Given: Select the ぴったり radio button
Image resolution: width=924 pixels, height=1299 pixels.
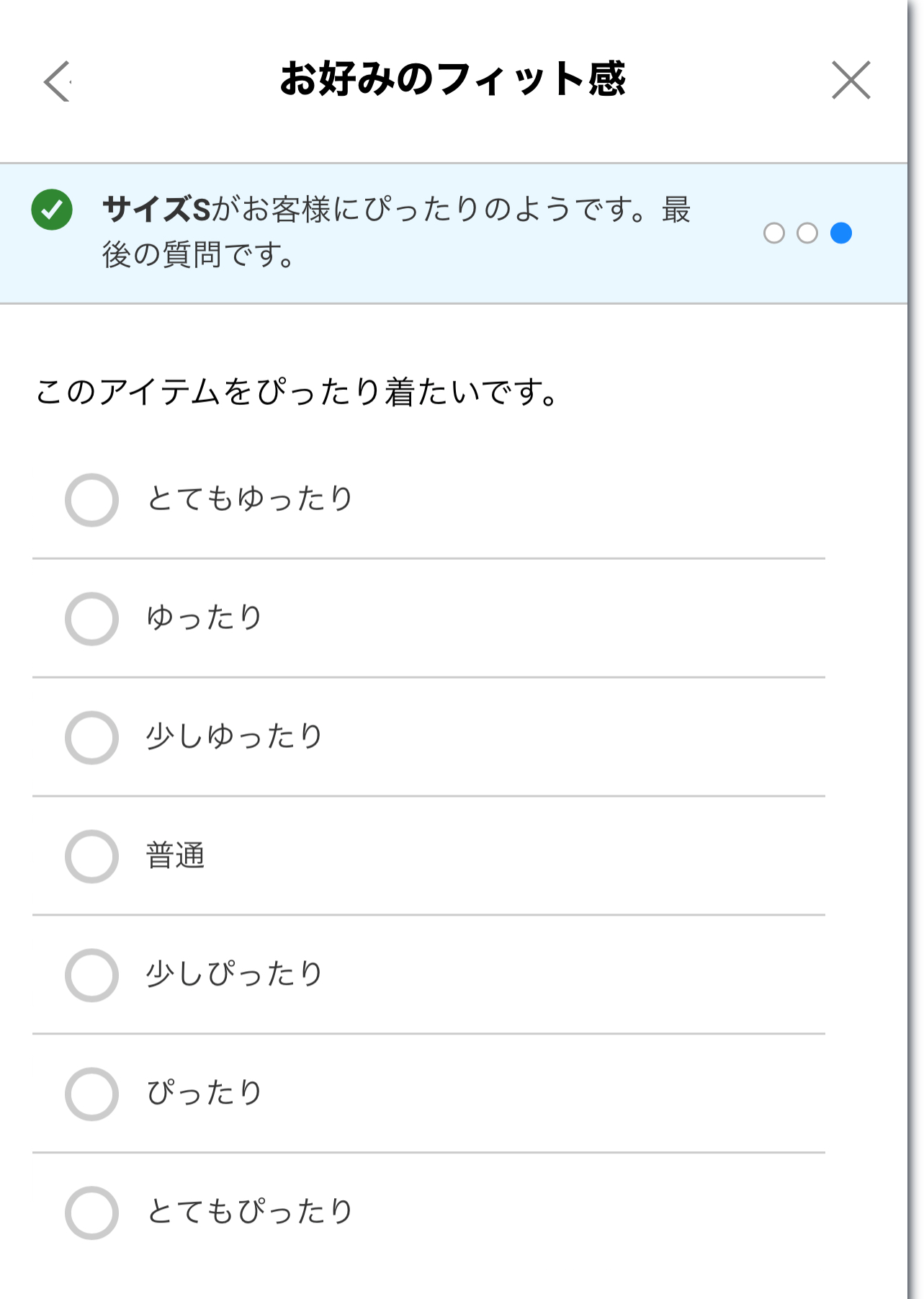Looking at the screenshot, I should tap(91, 1094).
